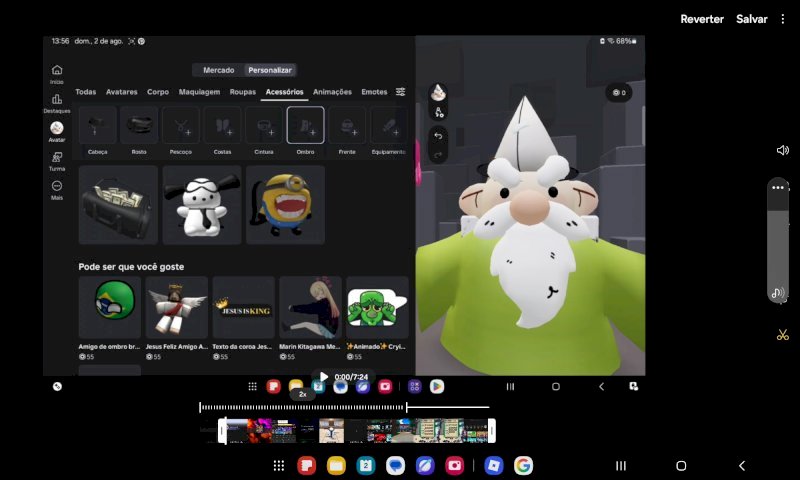
Task: Select the laughing minion accessory
Action: [285, 205]
